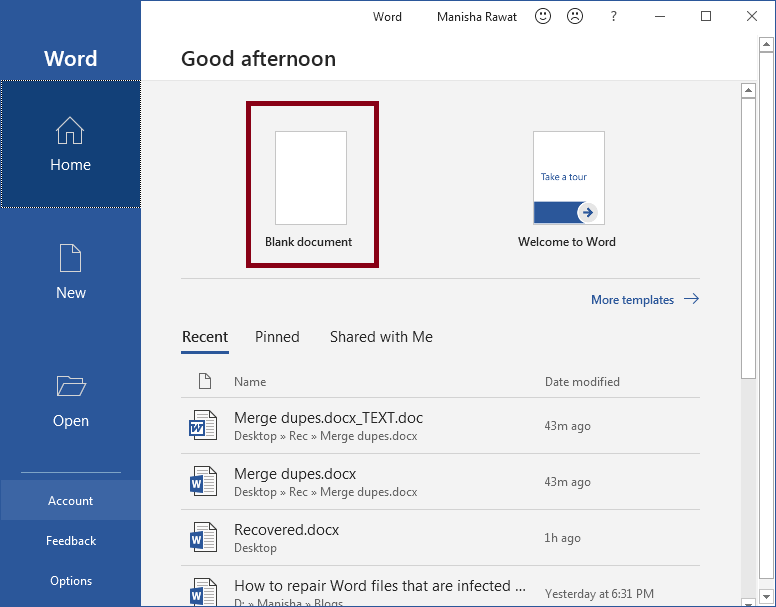Click the More templates link
Viewport: 776px width, 607px height.
point(632,300)
